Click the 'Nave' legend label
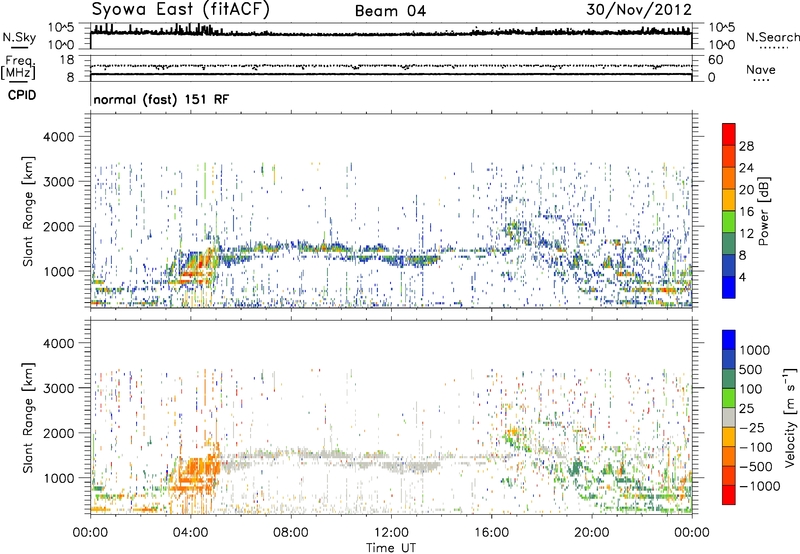 point(761,69)
